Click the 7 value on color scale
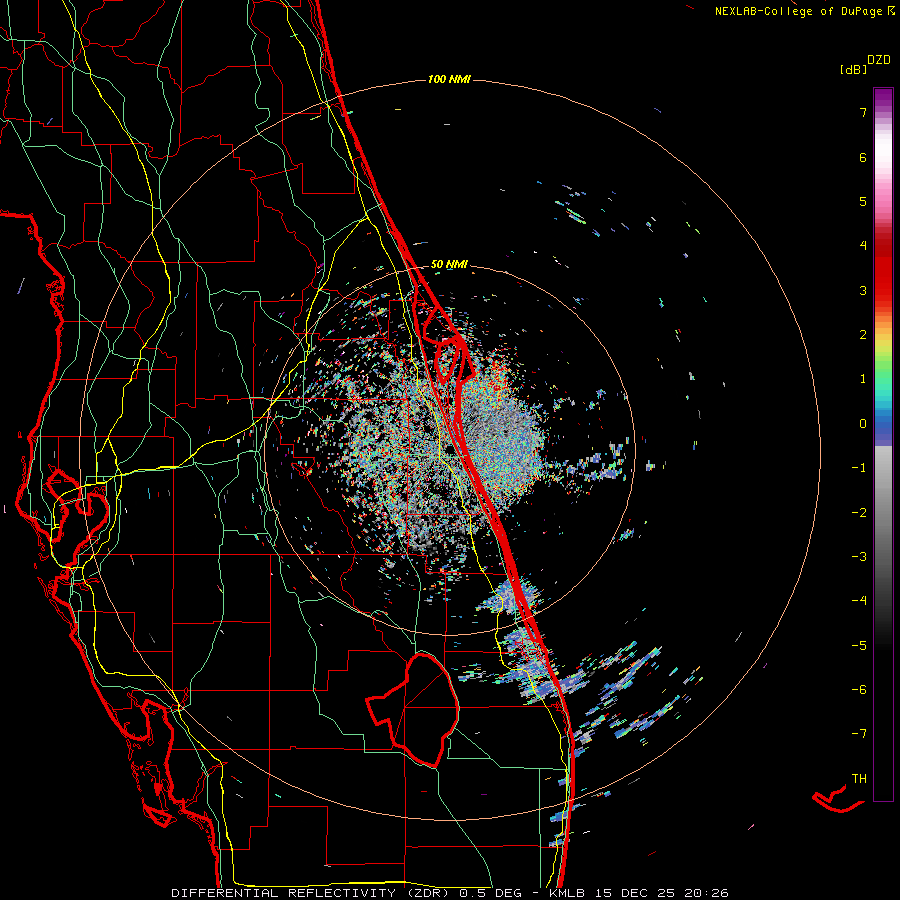The image size is (900, 900). point(863,112)
